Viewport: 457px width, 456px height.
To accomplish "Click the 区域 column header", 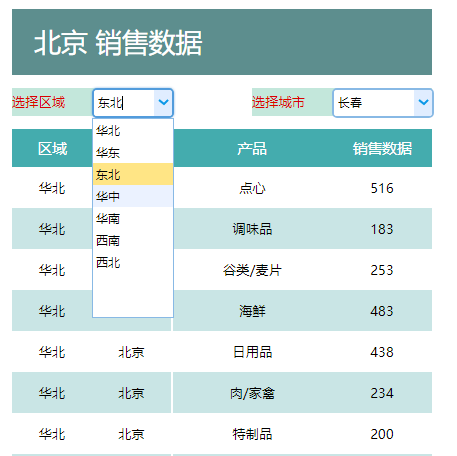I will (52, 148).
